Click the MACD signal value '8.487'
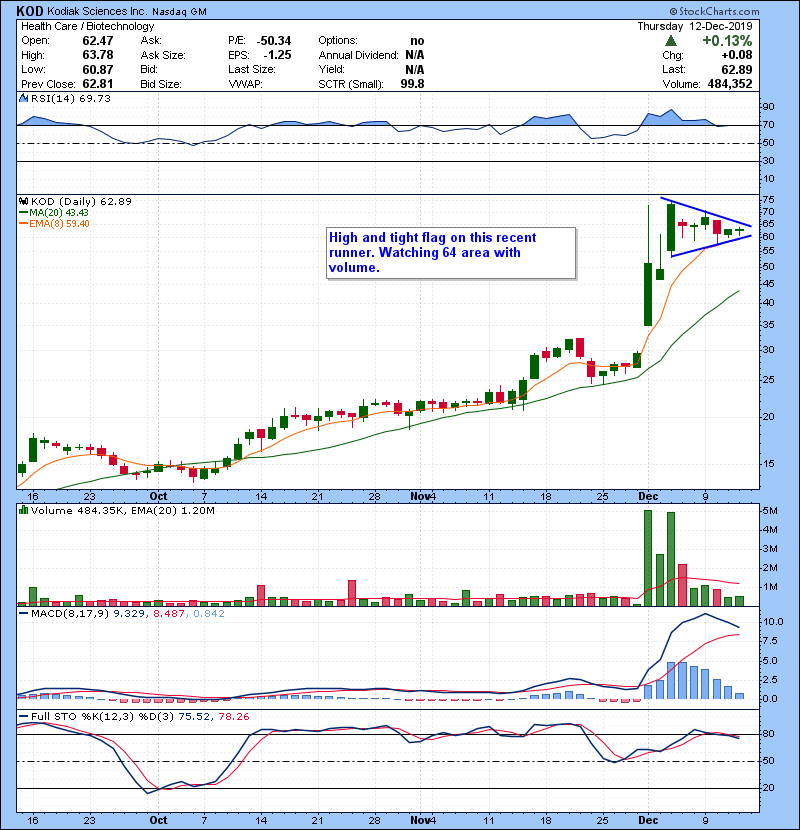The image size is (800, 830). [169, 614]
